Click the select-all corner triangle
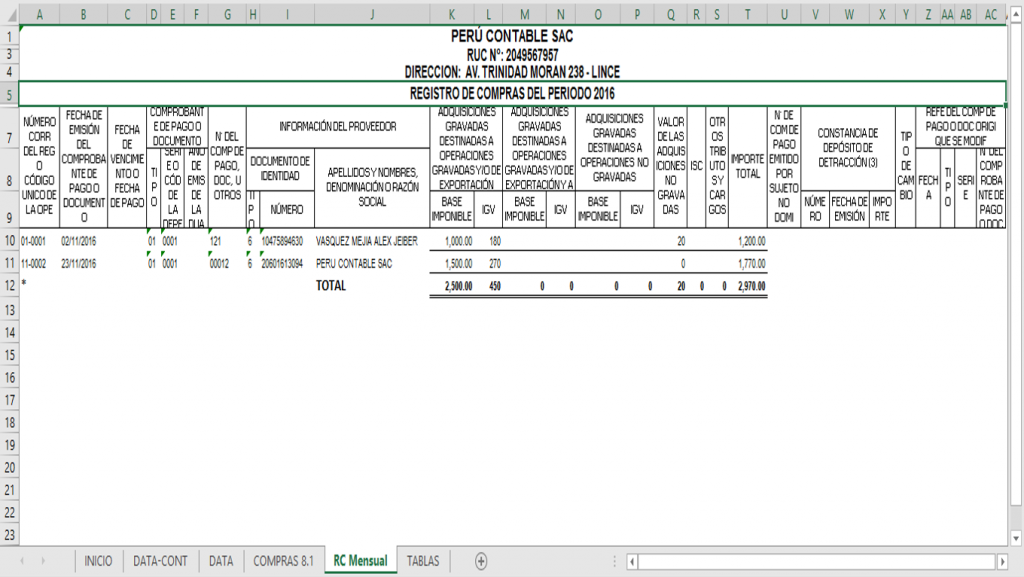Image resolution: width=1024 pixels, height=577 pixels. tap(10, 15)
